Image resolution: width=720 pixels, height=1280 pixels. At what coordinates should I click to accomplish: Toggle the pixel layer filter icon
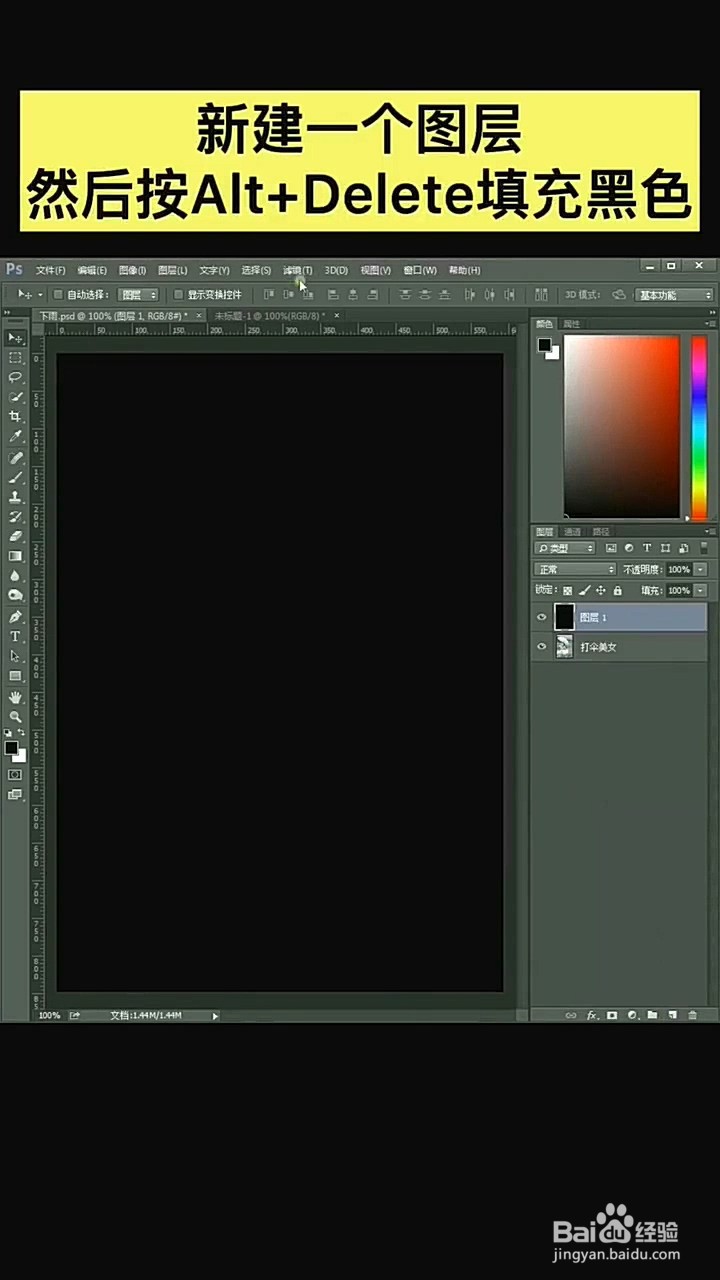tap(610, 548)
